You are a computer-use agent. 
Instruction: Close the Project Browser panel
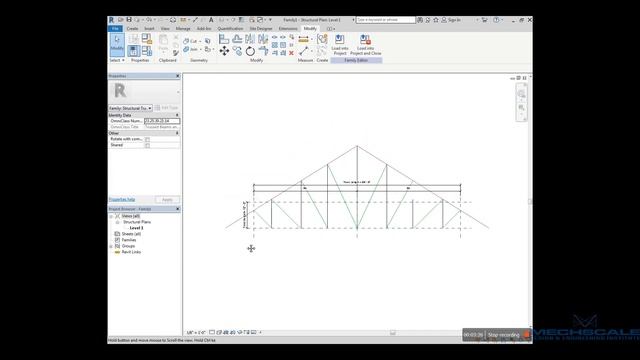pos(178,209)
